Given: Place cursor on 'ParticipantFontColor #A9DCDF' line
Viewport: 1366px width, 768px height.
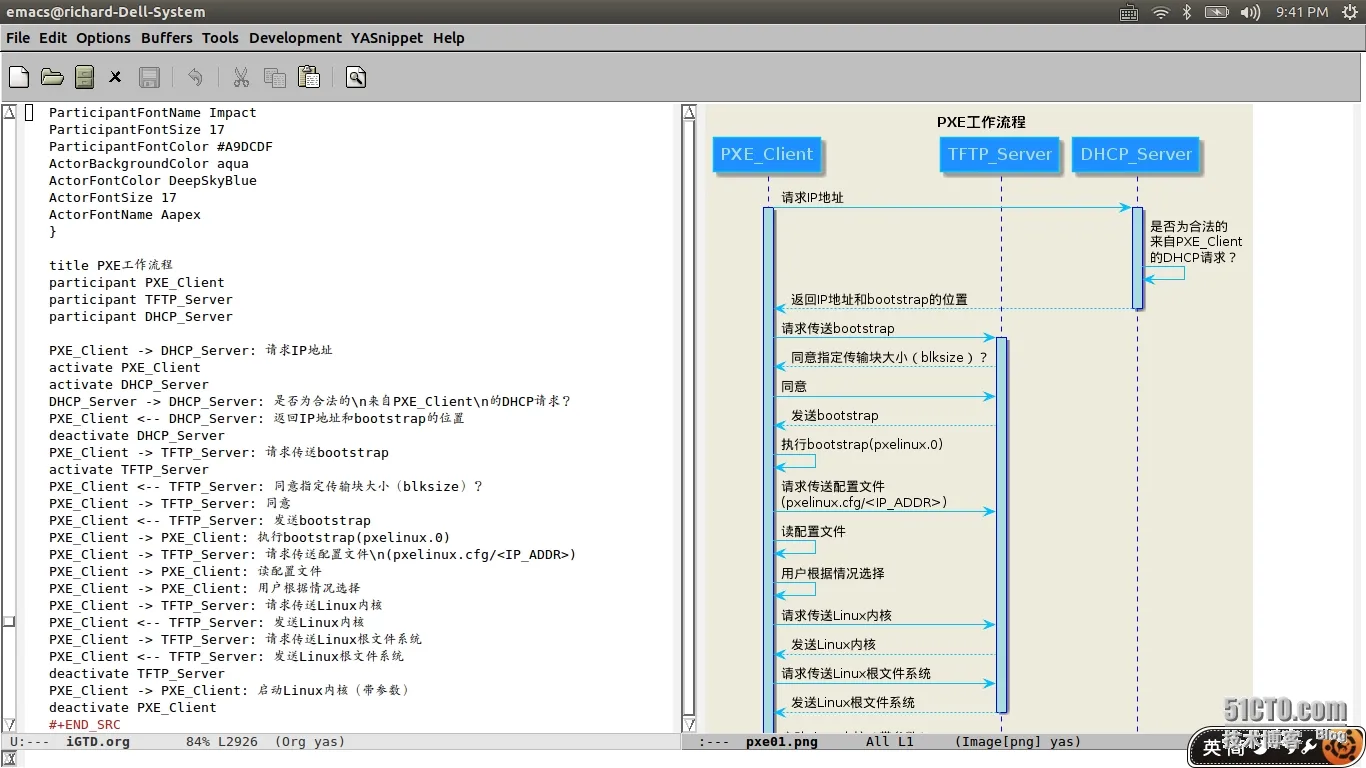Looking at the screenshot, I should pyautogui.click(x=160, y=147).
